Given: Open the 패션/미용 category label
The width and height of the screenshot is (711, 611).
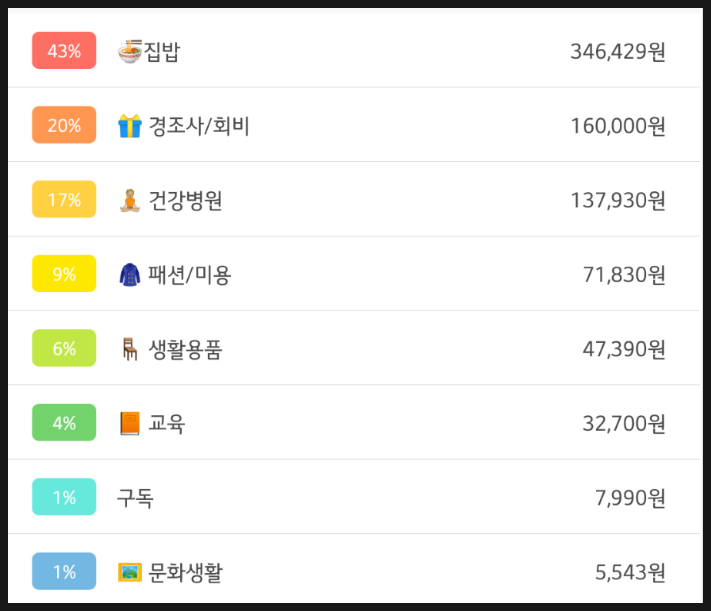Looking at the screenshot, I should (189, 274).
